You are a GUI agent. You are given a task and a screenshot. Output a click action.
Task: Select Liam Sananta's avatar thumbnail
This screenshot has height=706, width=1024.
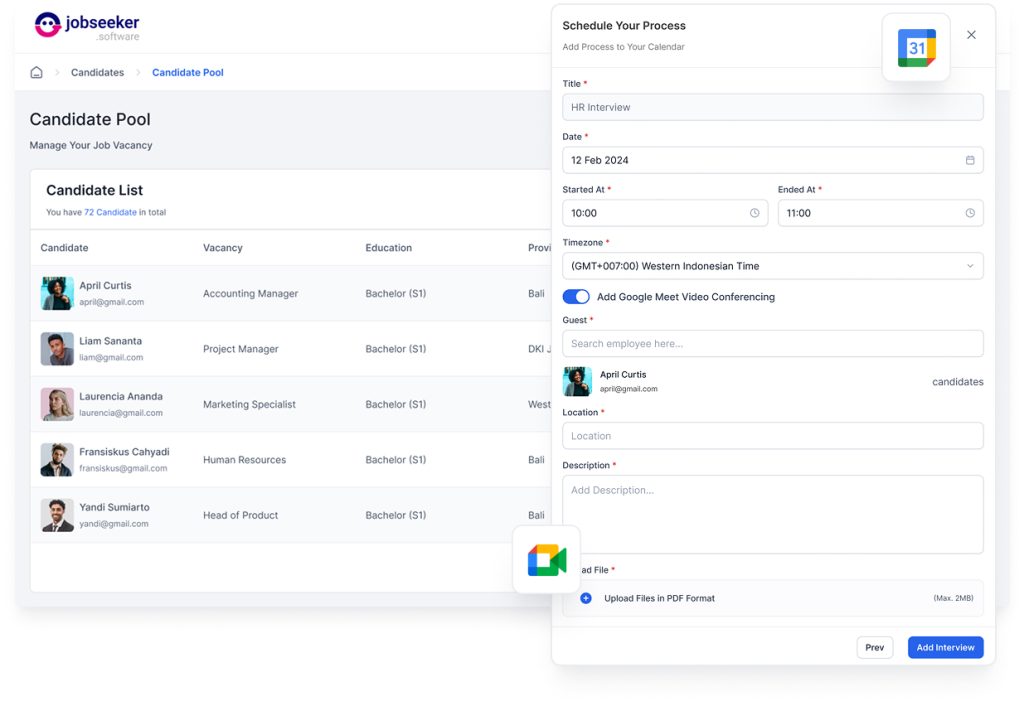click(57, 349)
